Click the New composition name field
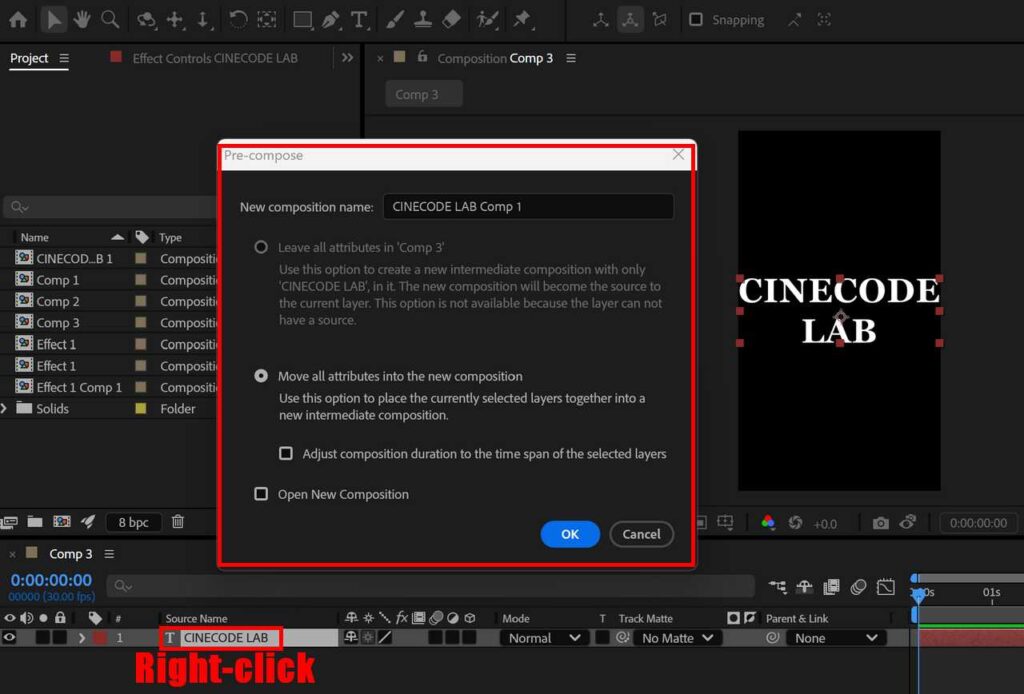Screen dimensions: 1024x694 pos(528,206)
